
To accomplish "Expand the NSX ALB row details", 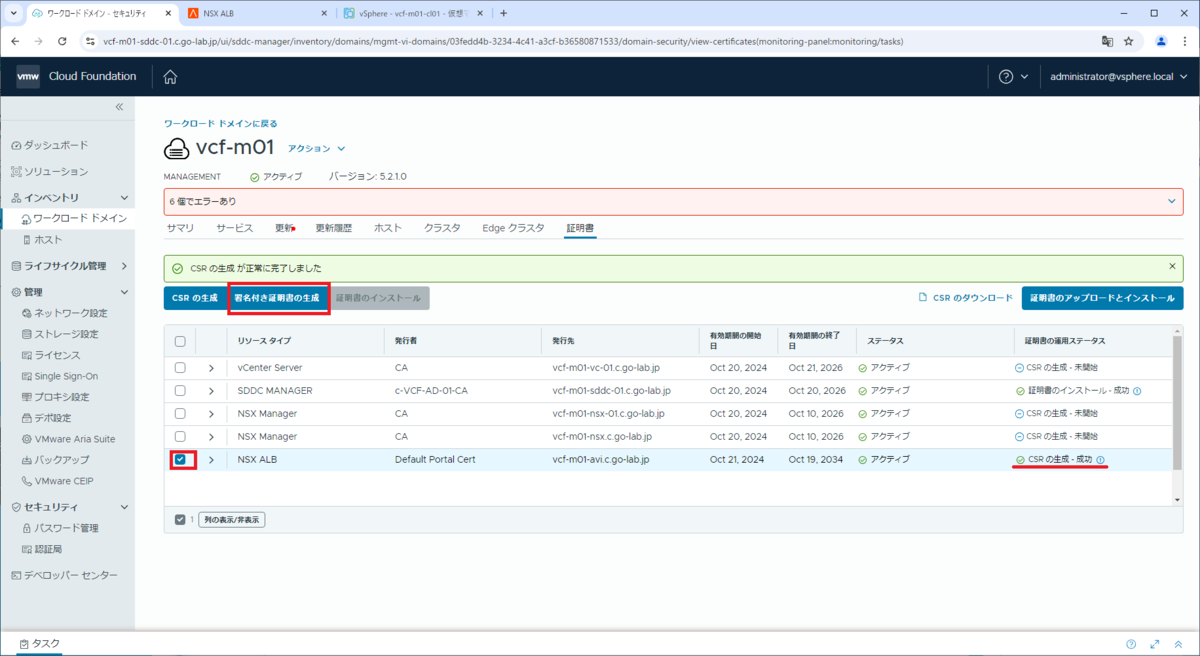I will (211, 460).
